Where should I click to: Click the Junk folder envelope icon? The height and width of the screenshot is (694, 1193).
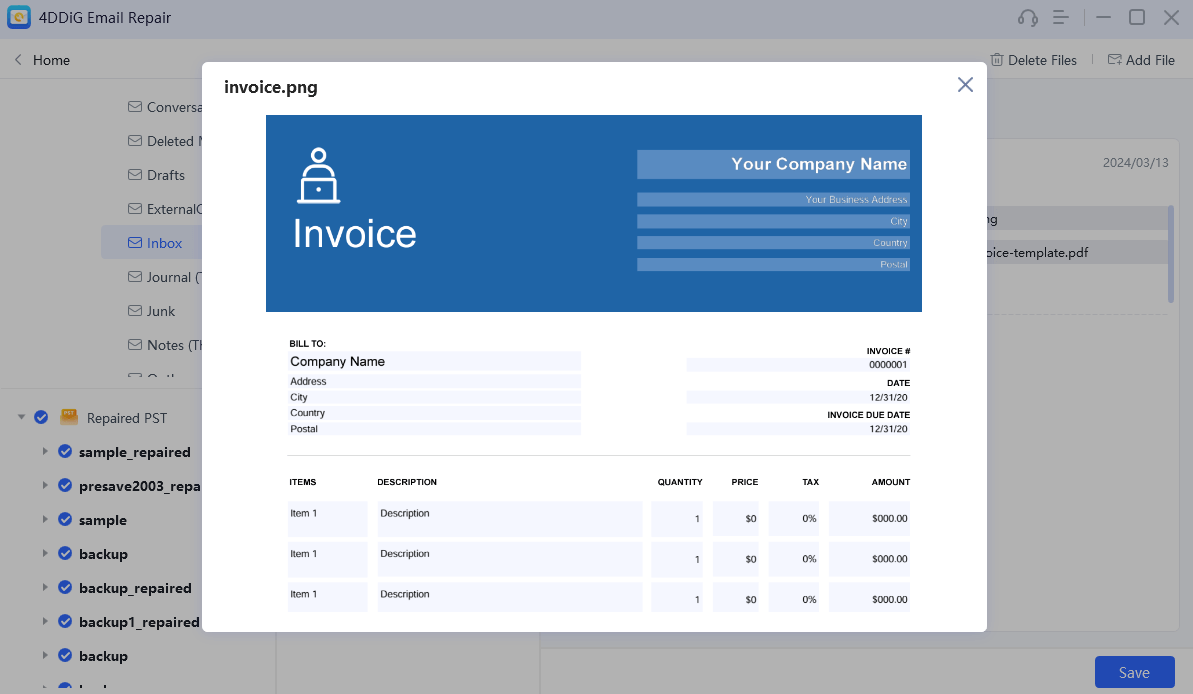pos(135,311)
